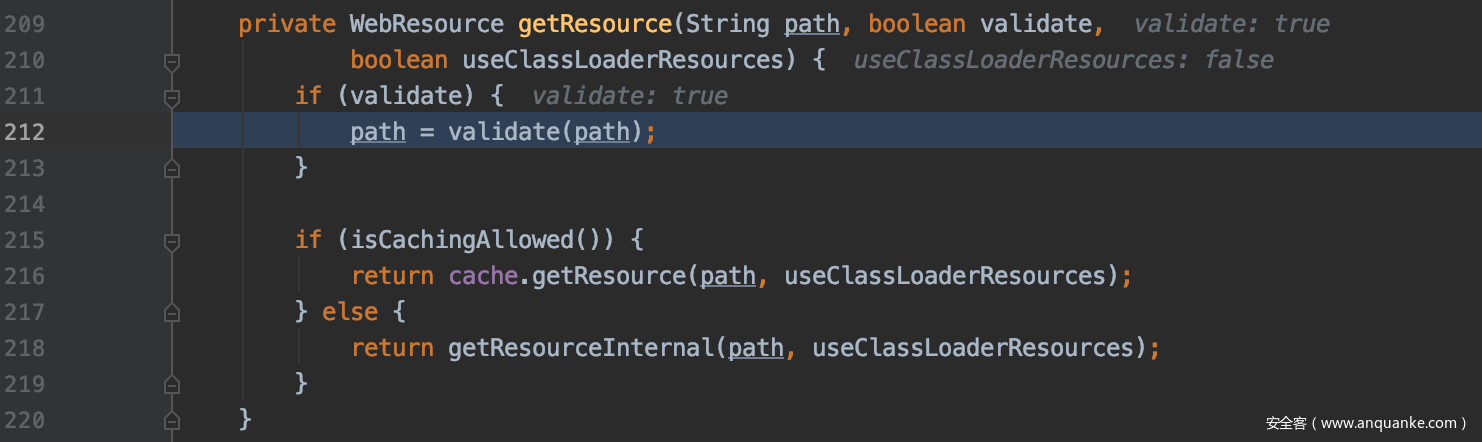Set breakpoint at line number 209
The width and height of the screenshot is (1482, 442).
pyautogui.click(x=24, y=25)
